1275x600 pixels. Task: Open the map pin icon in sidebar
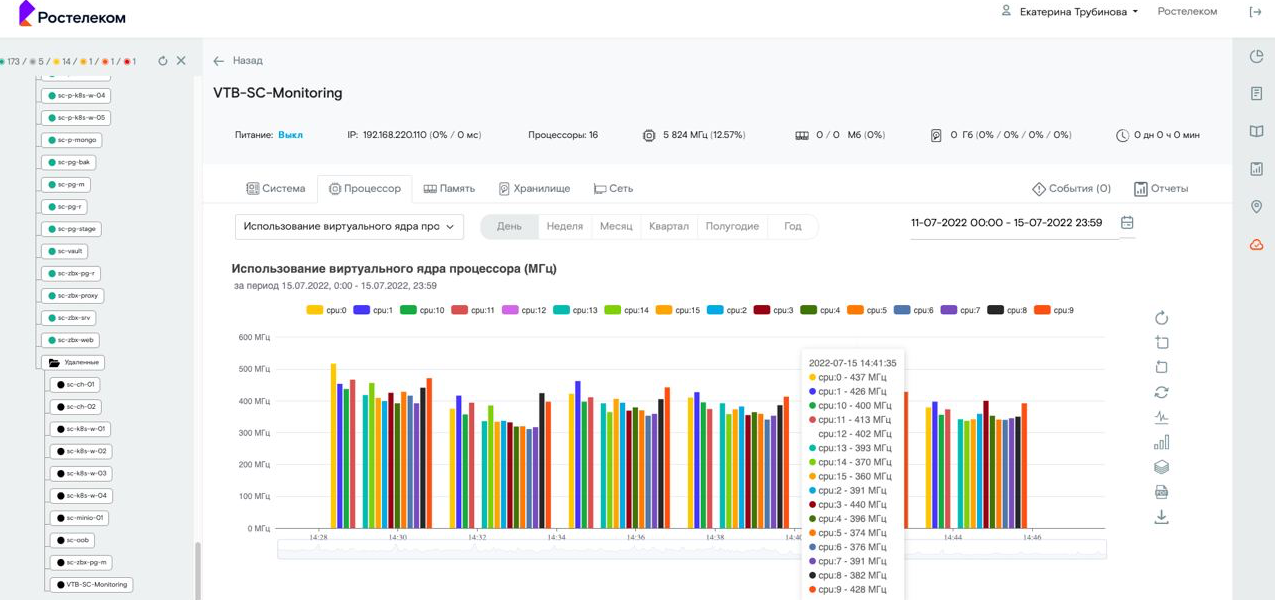(1257, 207)
